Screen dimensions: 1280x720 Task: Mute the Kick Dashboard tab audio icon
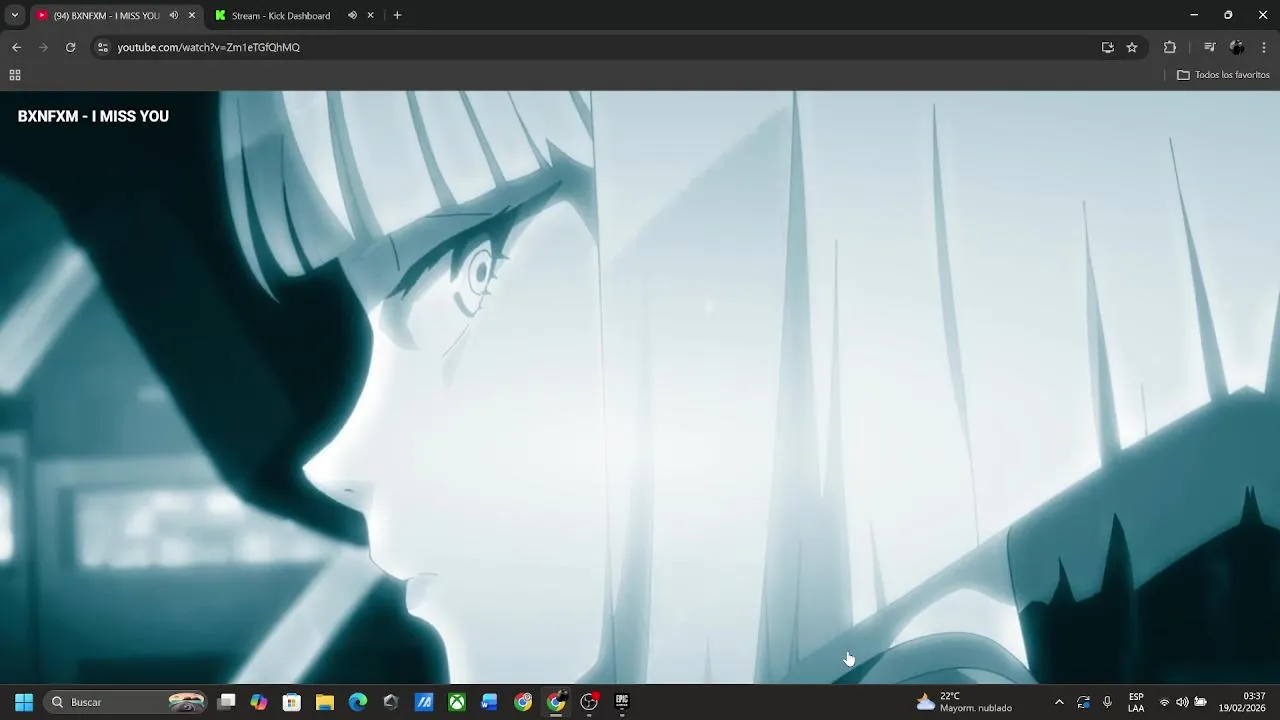coord(352,15)
